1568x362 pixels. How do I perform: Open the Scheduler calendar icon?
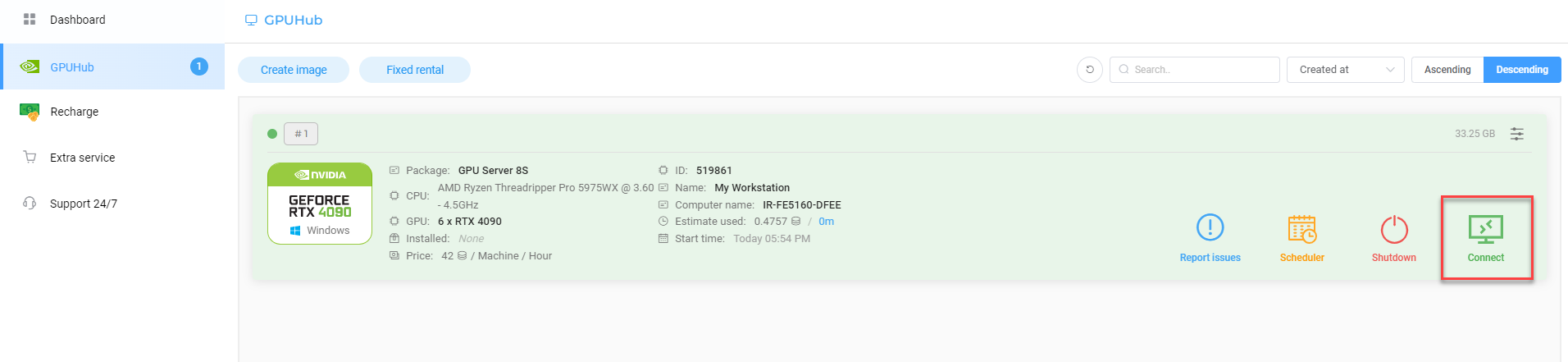1301,230
